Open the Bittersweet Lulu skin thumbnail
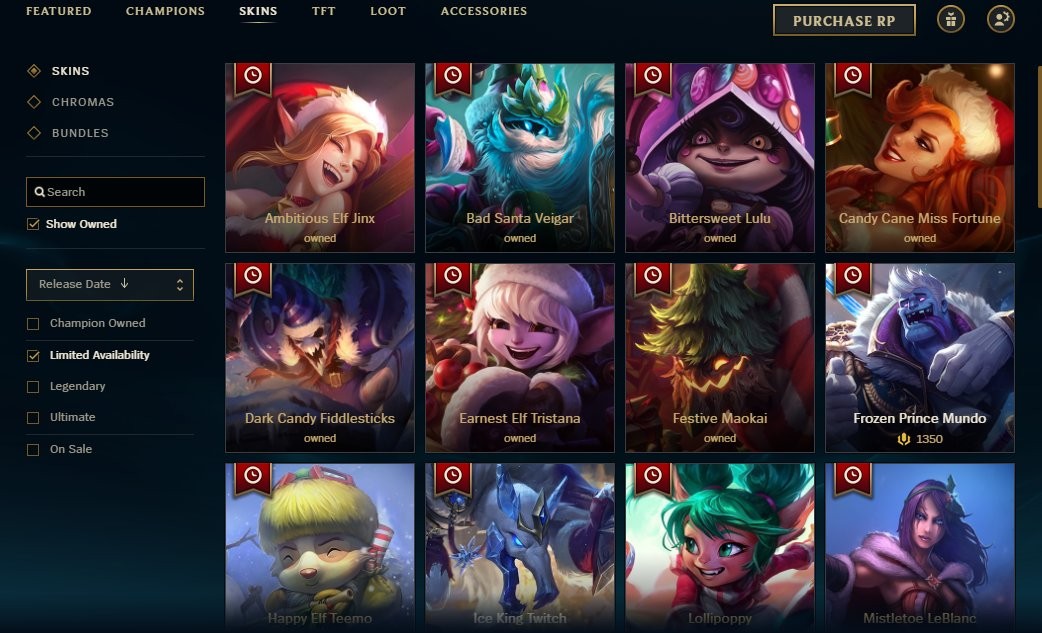The width and height of the screenshot is (1042, 633). coord(720,158)
